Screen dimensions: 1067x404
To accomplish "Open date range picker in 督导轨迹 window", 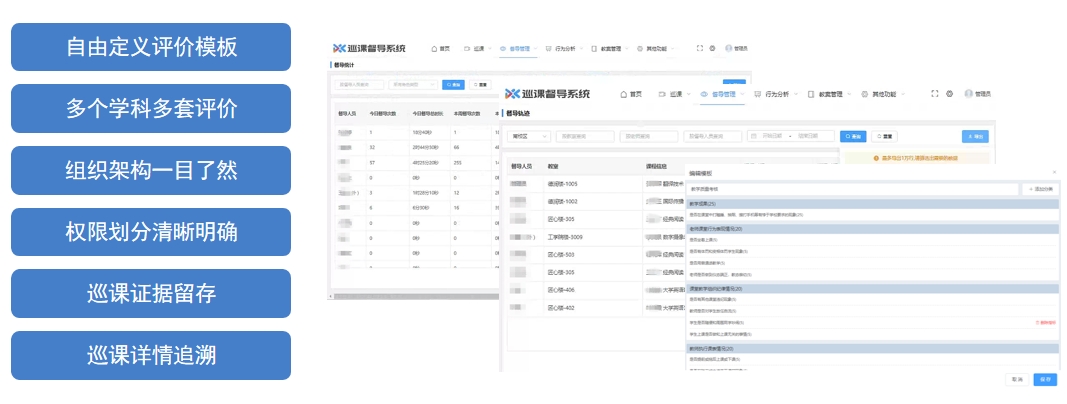I will (791, 137).
